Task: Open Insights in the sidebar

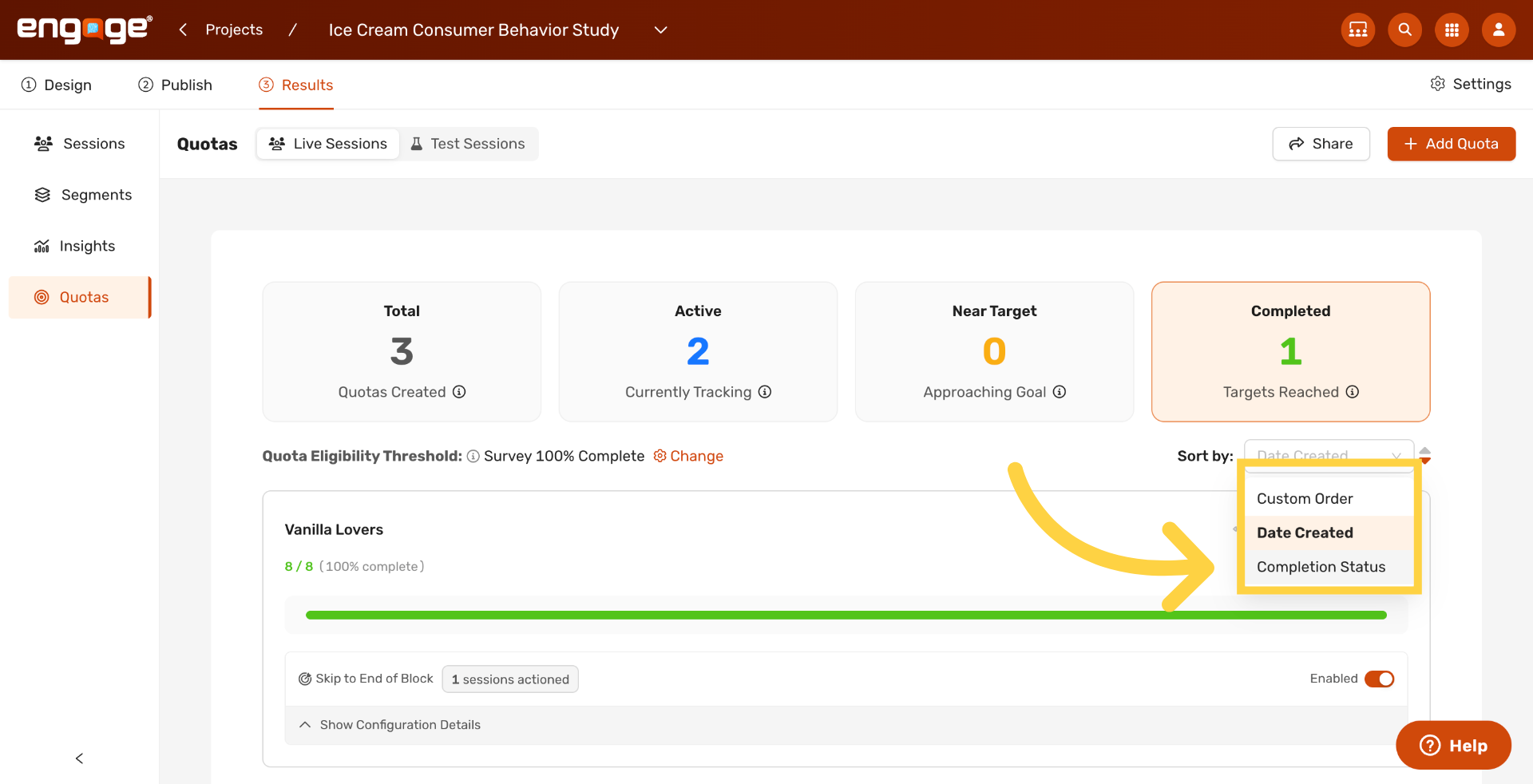Action: coord(80,246)
